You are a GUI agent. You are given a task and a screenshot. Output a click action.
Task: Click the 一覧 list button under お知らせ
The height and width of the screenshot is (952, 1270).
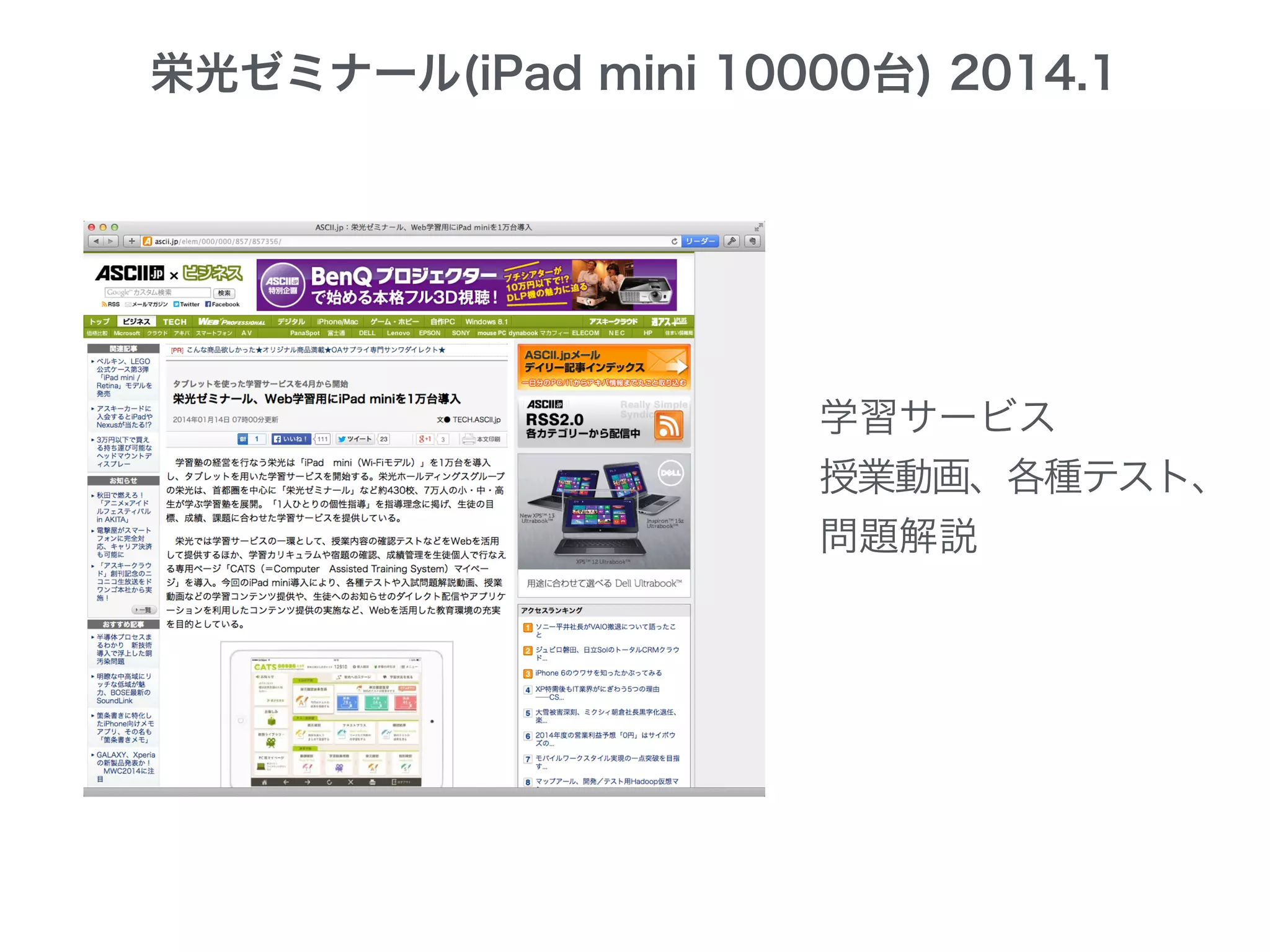(x=144, y=610)
